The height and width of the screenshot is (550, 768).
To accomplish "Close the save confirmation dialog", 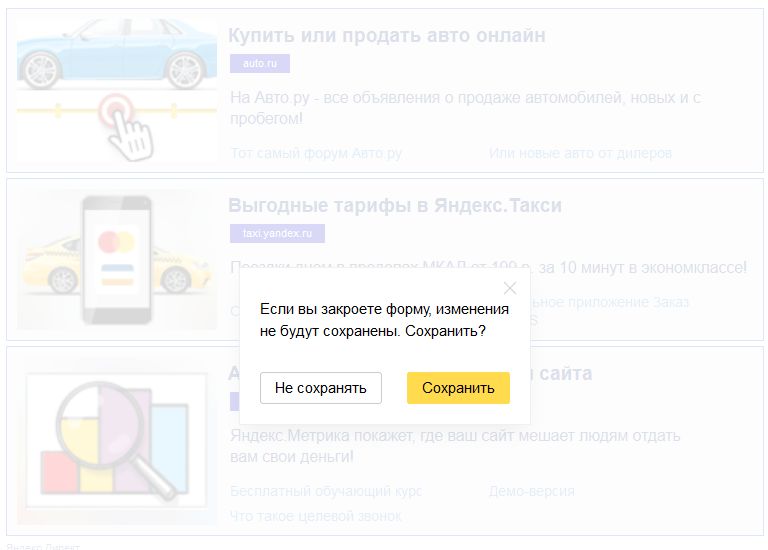I will tap(510, 288).
